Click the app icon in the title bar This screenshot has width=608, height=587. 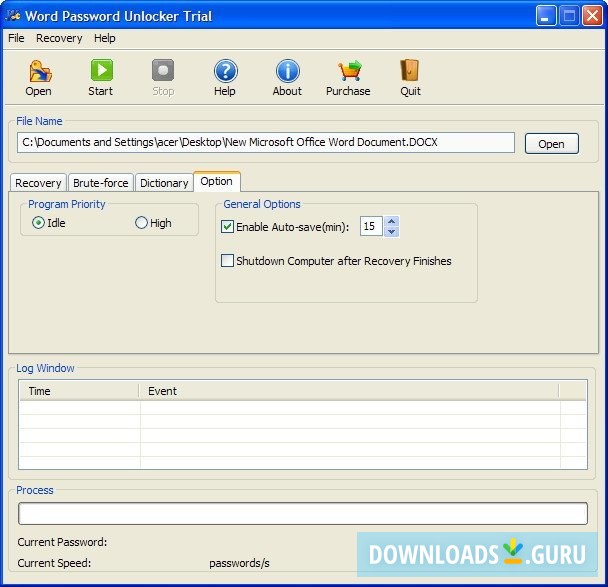point(13,16)
